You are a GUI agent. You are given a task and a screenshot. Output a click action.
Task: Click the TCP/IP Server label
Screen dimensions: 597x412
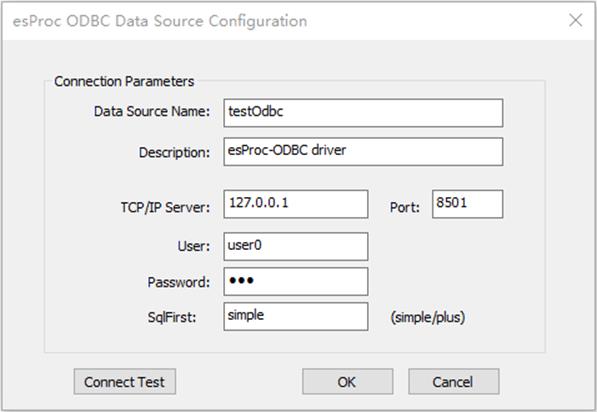point(165,208)
